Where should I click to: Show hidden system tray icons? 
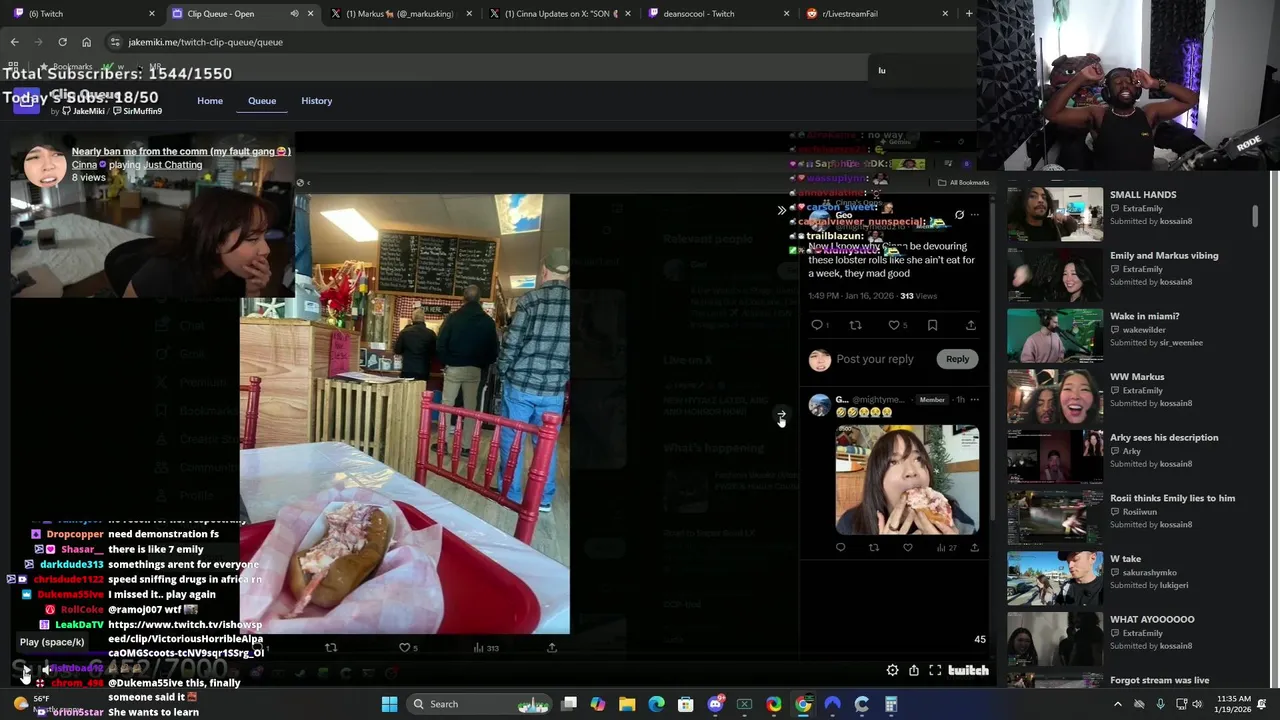coord(1118,704)
